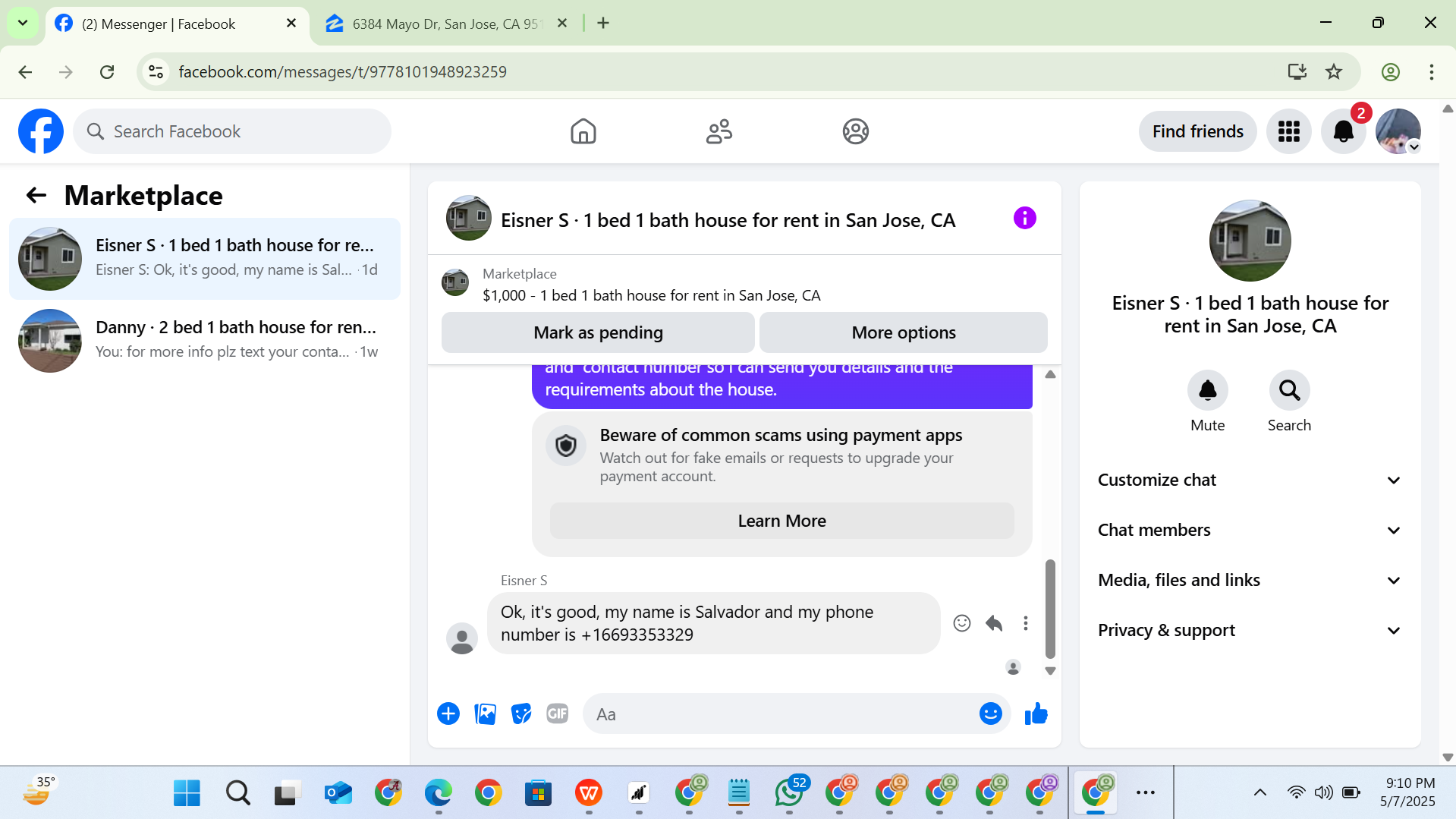Open Chrome three-dot menu
Image resolution: width=1456 pixels, height=819 pixels.
pos(1431,71)
